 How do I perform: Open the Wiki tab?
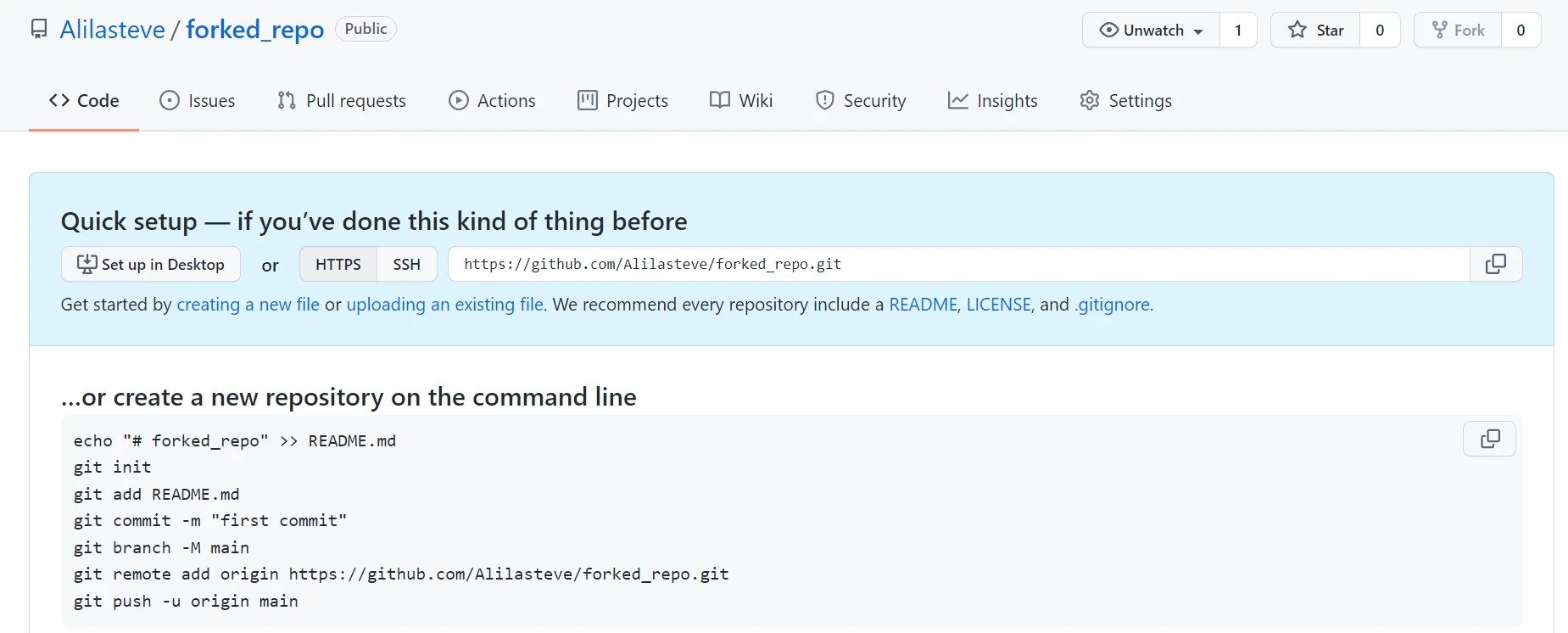[x=741, y=100]
